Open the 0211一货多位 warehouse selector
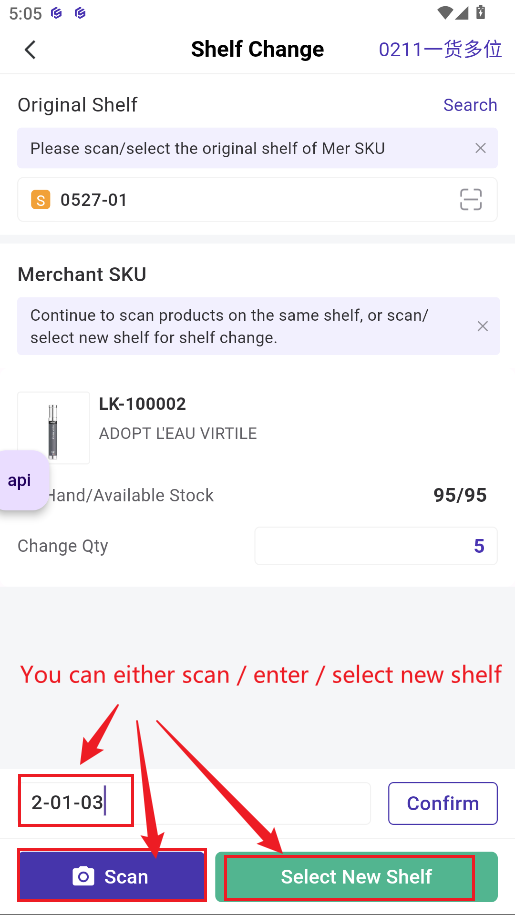Image resolution: width=515 pixels, height=915 pixels. point(440,50)
